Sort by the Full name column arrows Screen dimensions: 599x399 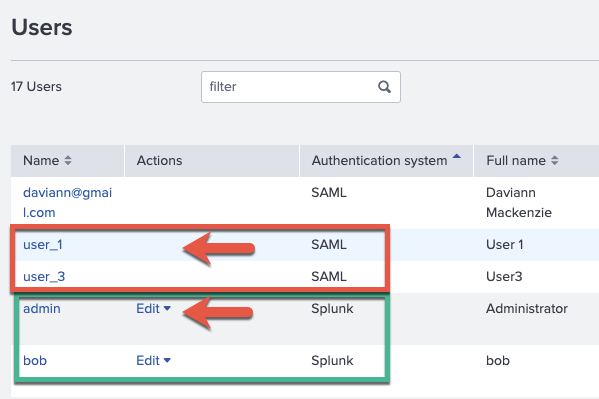click(555, 160)
